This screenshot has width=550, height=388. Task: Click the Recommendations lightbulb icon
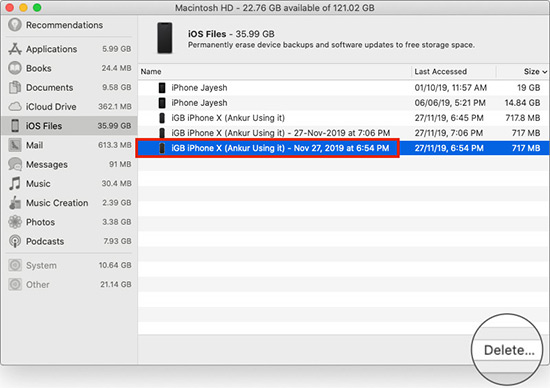[x=15, y=25]
